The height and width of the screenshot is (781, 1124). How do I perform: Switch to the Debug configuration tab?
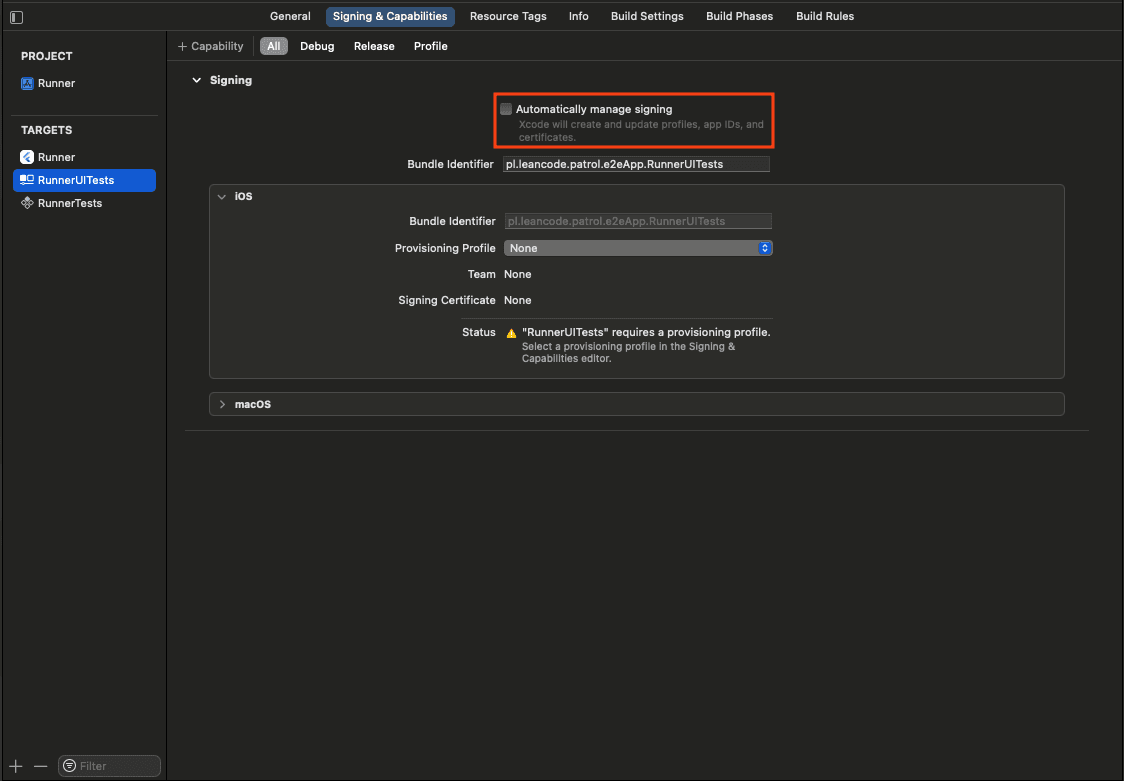[x=317, y=46]
